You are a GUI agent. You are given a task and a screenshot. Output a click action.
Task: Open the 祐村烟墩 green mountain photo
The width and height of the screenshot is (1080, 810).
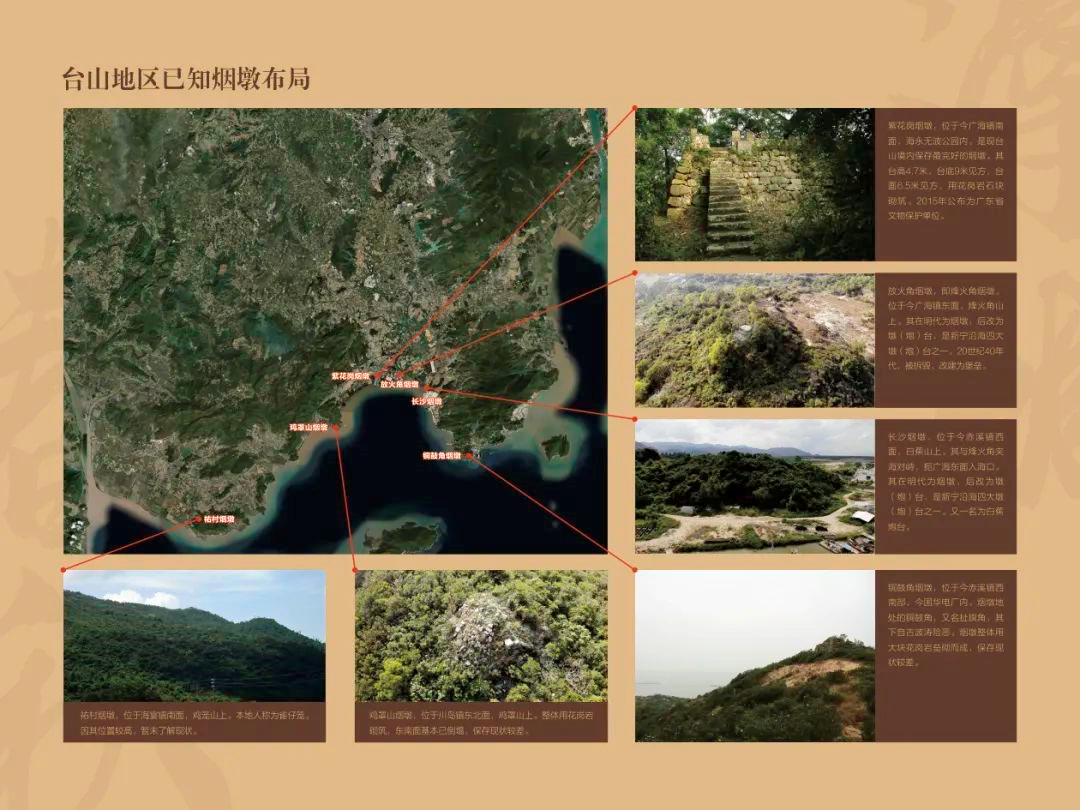point(194,635)
